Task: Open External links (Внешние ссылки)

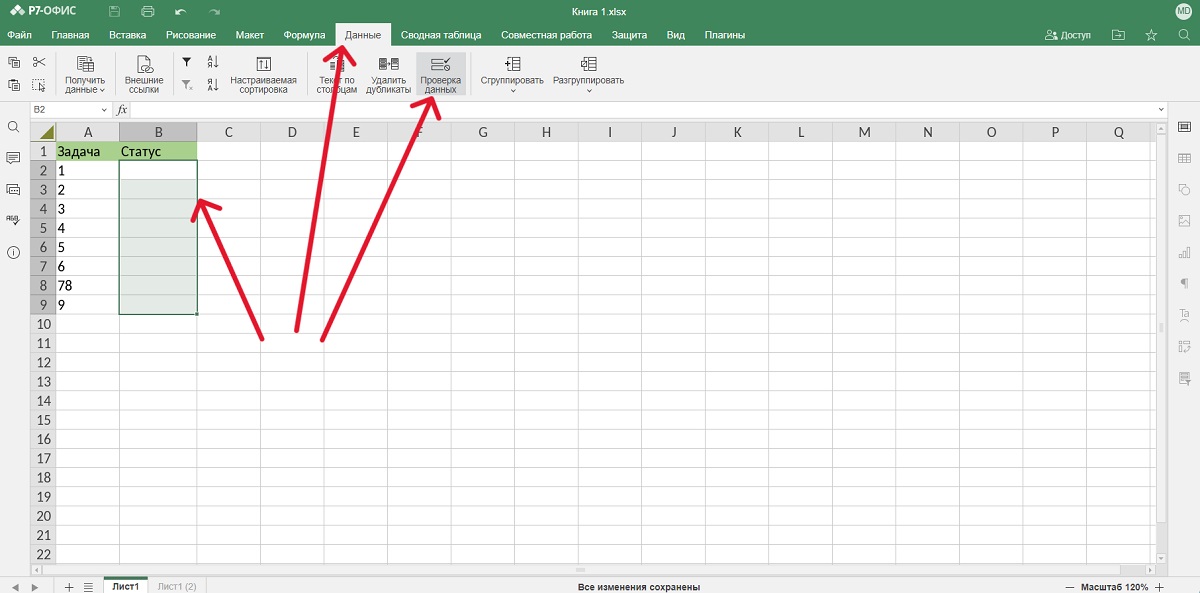Action: click(x=144, y=72)
